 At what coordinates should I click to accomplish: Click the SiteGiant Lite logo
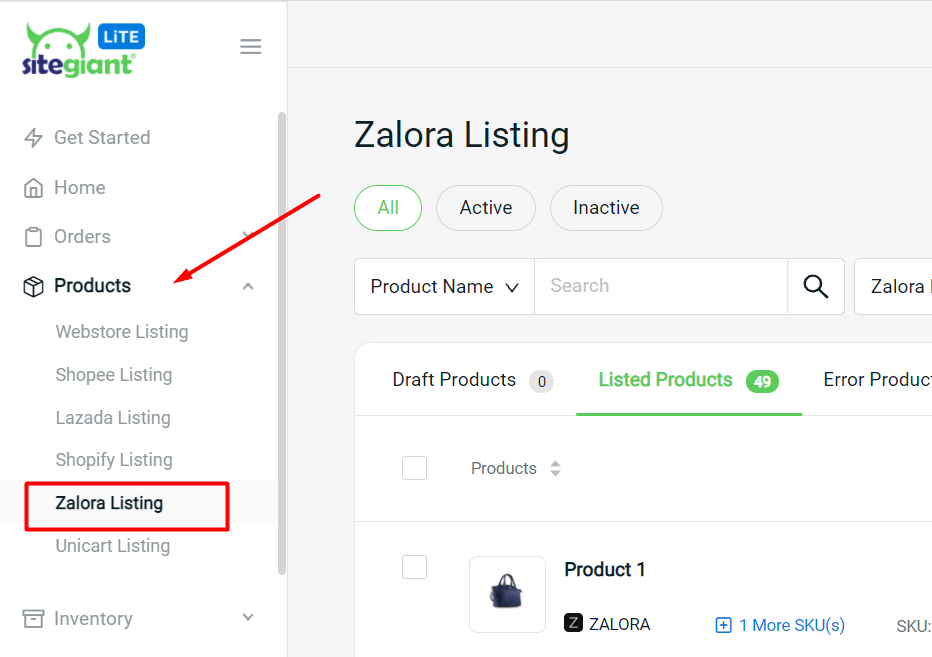pos(82,50)
